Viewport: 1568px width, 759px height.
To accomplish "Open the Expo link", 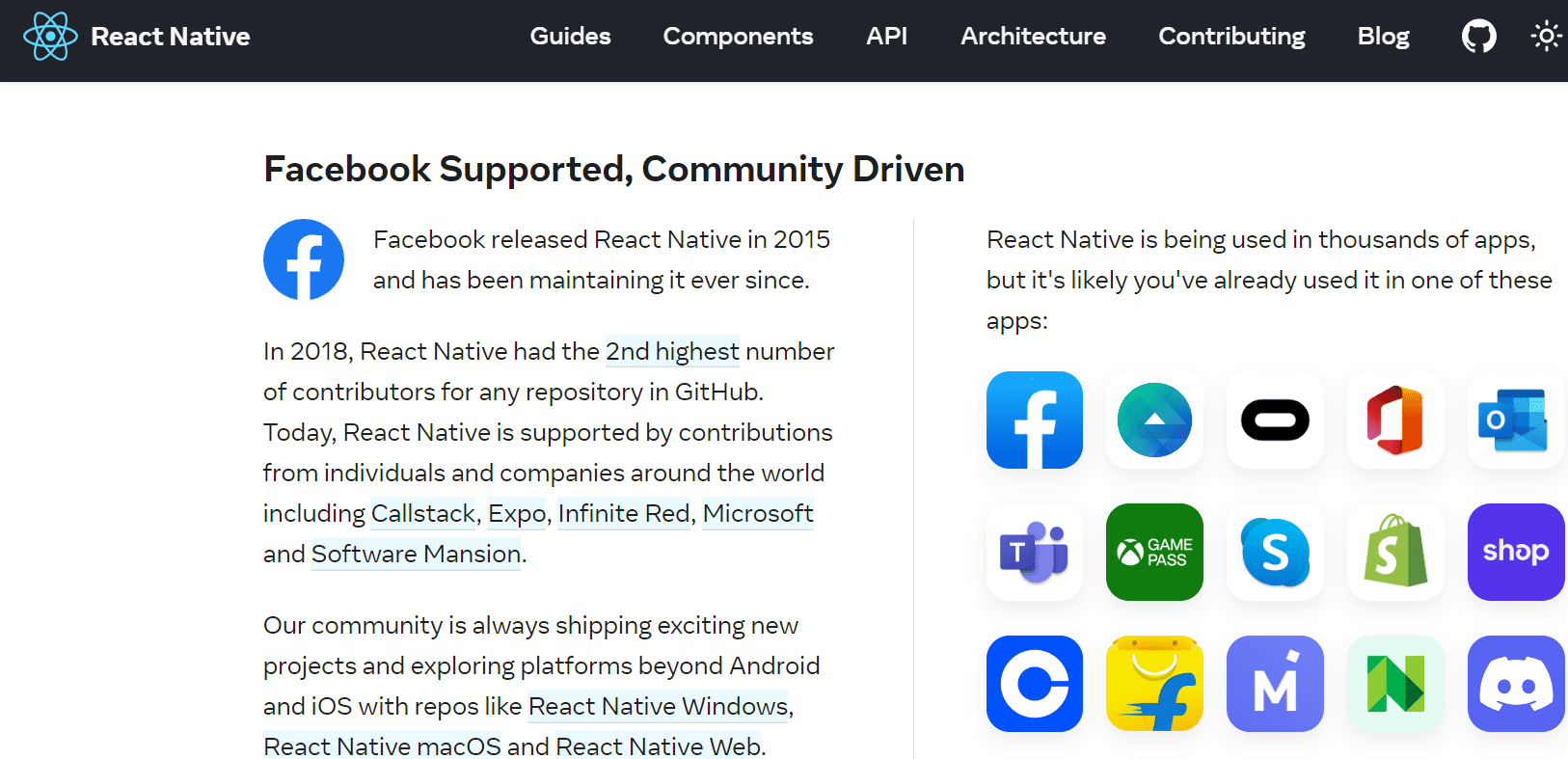I will coord(517,513).
